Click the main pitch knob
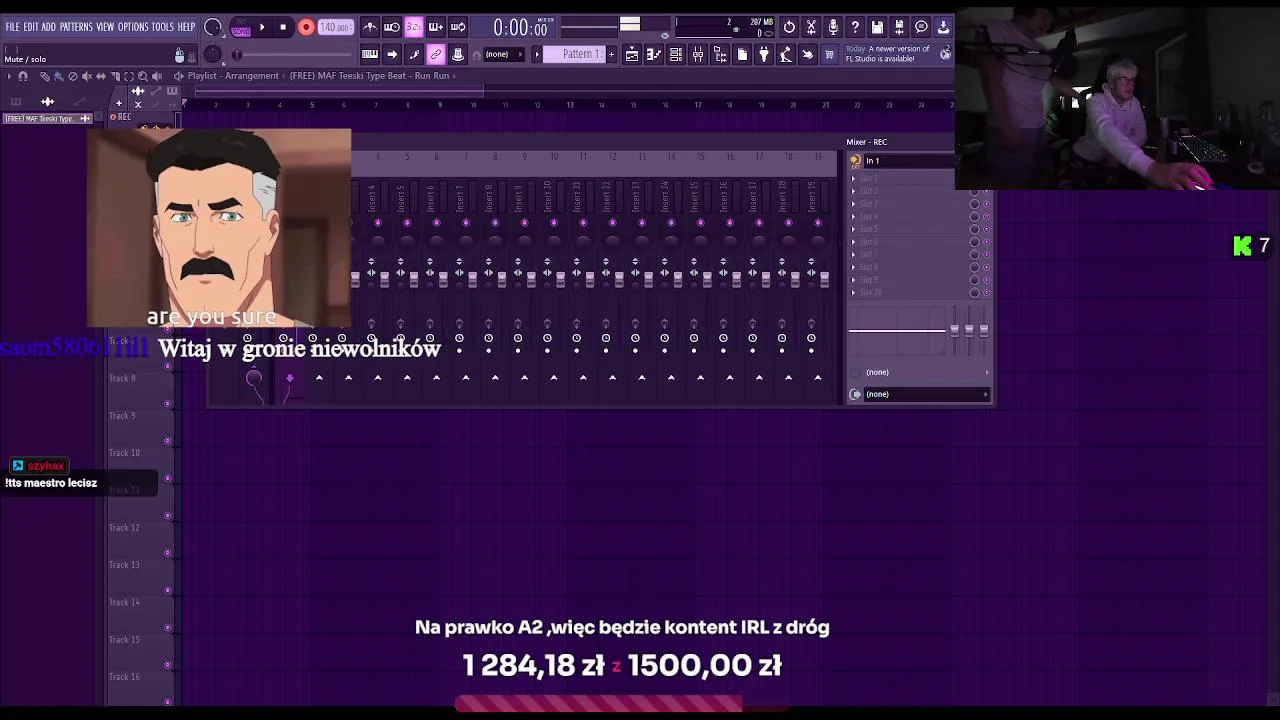Viewport: 1280px width, 720px height. tap(213, 54)
